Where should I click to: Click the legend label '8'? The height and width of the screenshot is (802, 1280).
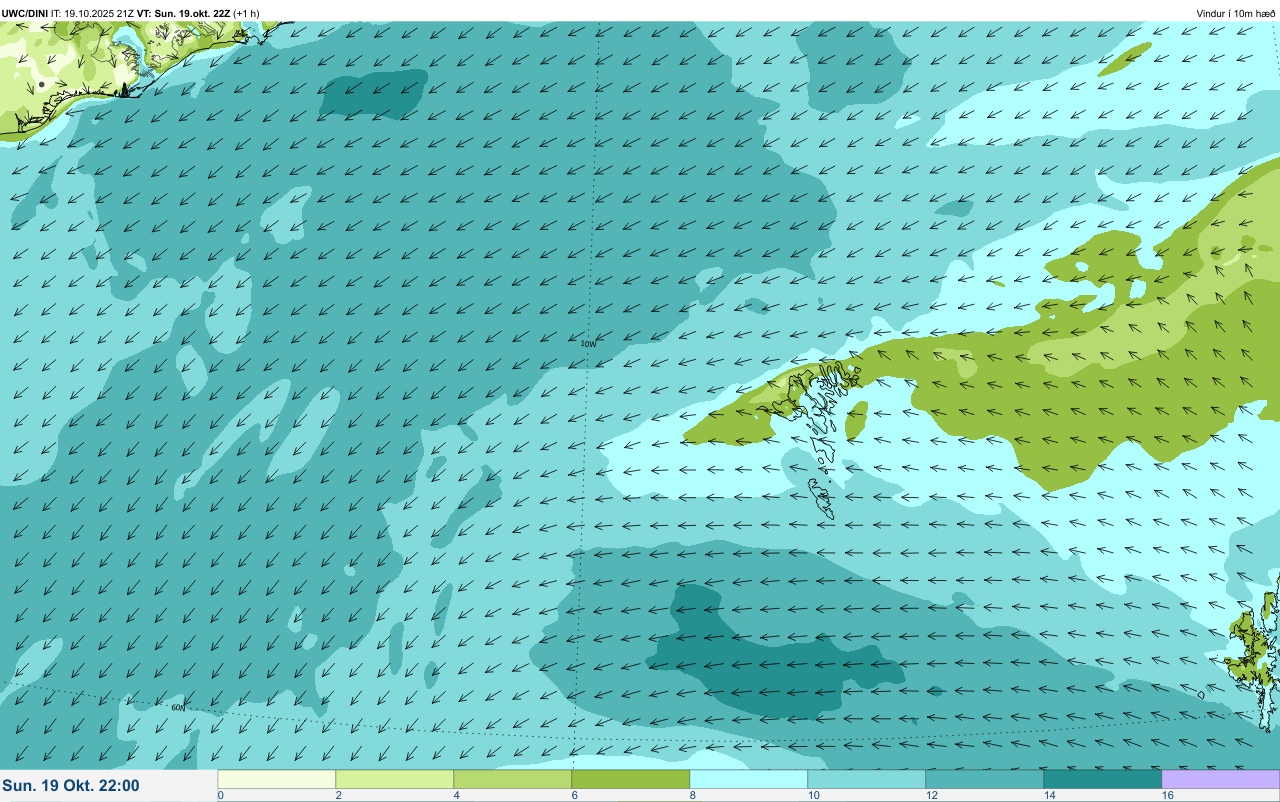[692, 795]
